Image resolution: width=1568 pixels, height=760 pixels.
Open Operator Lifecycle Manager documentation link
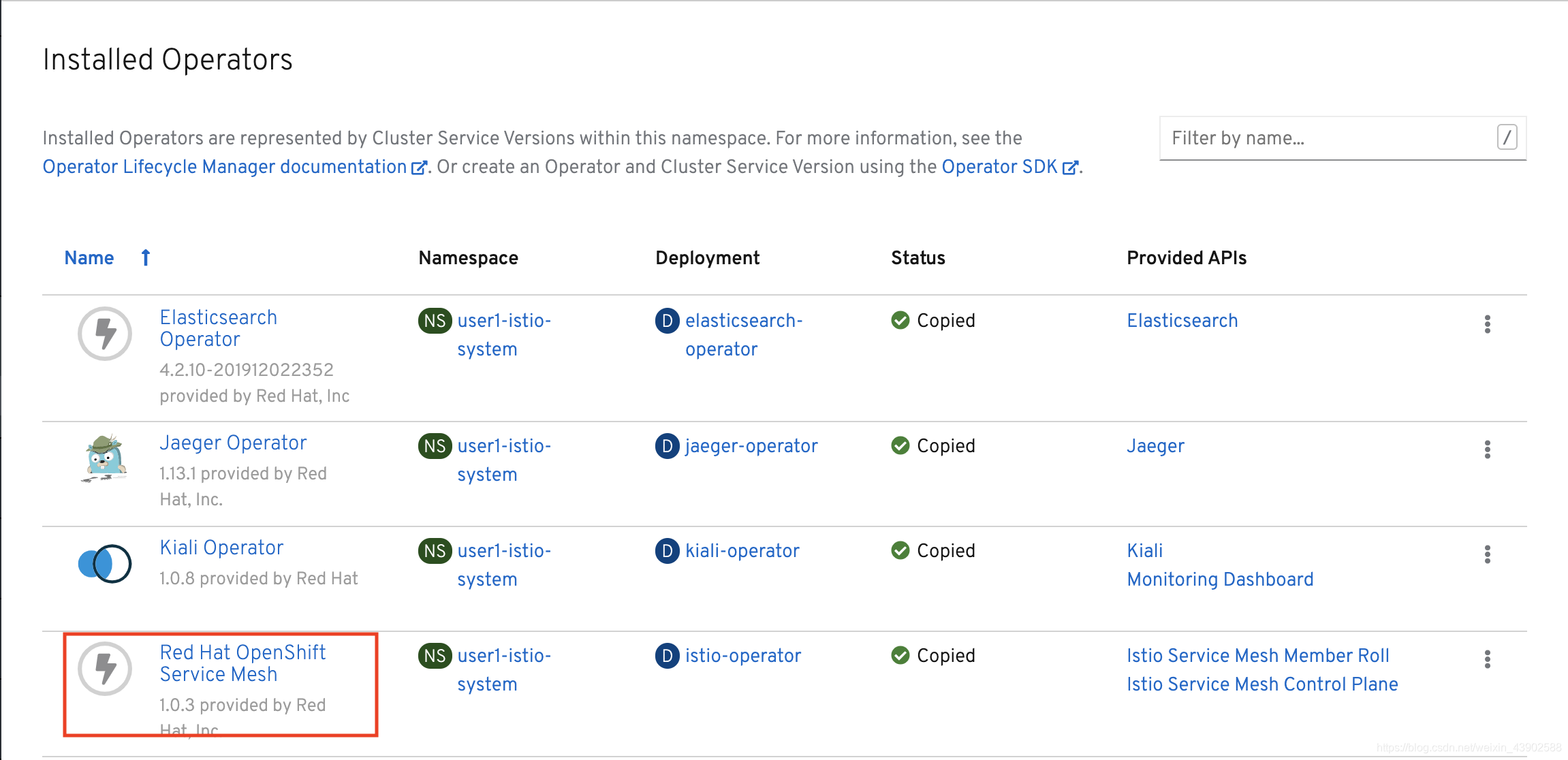(225, 167)
